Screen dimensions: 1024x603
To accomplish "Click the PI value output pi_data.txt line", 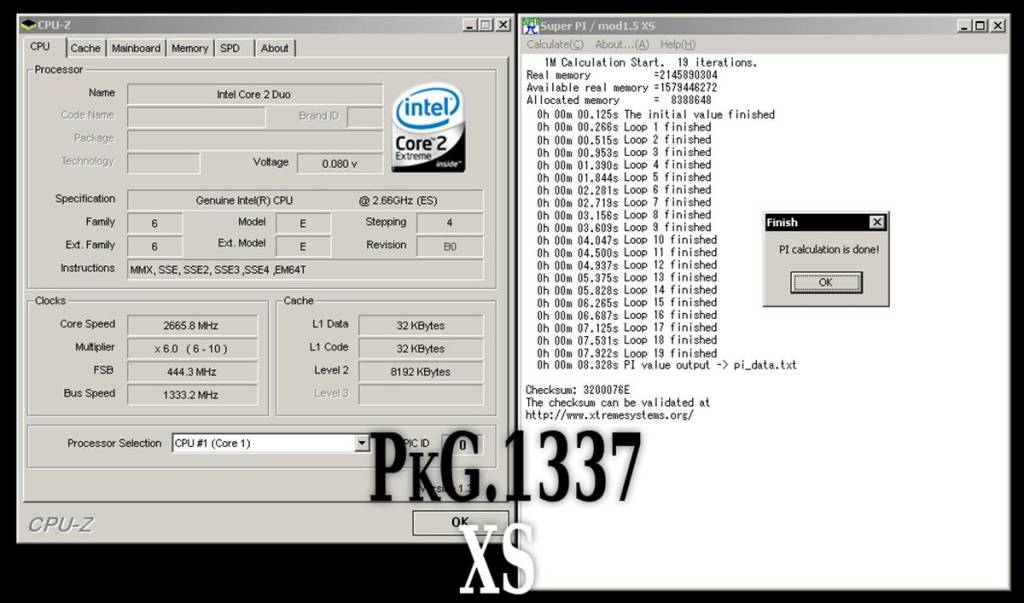I will coord(667,365).
